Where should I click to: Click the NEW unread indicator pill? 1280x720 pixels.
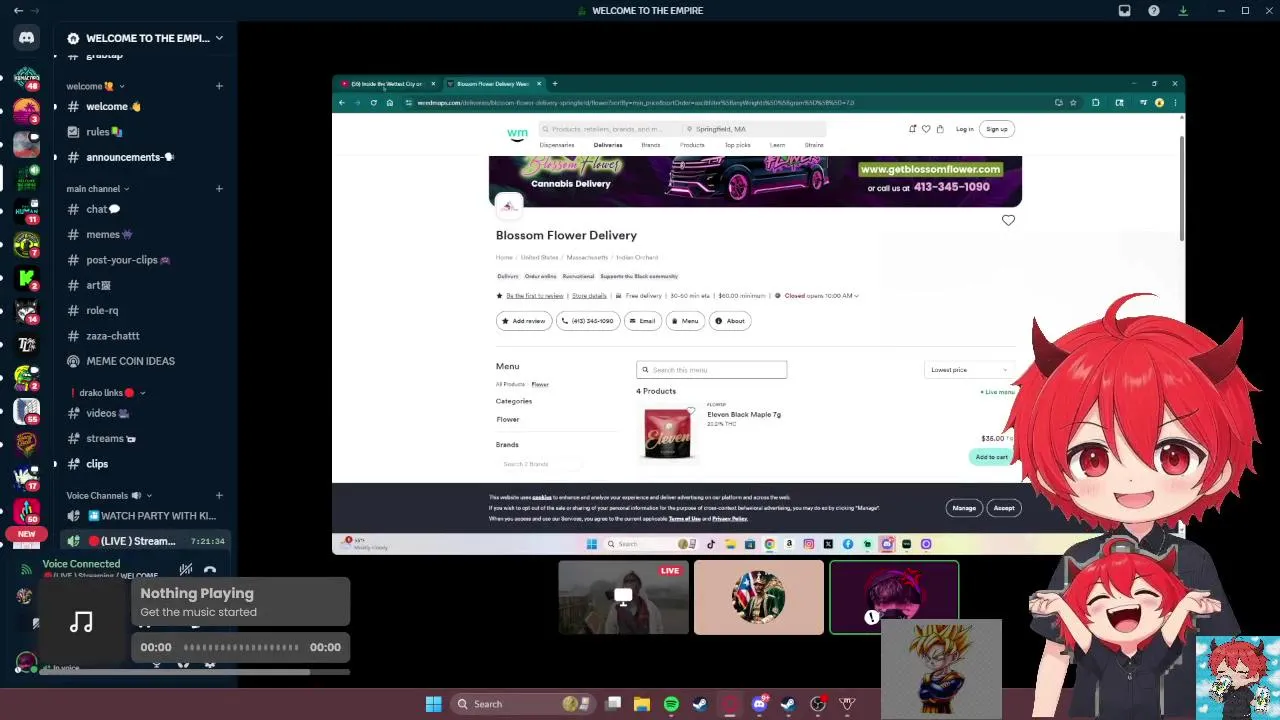coord(26,534)
